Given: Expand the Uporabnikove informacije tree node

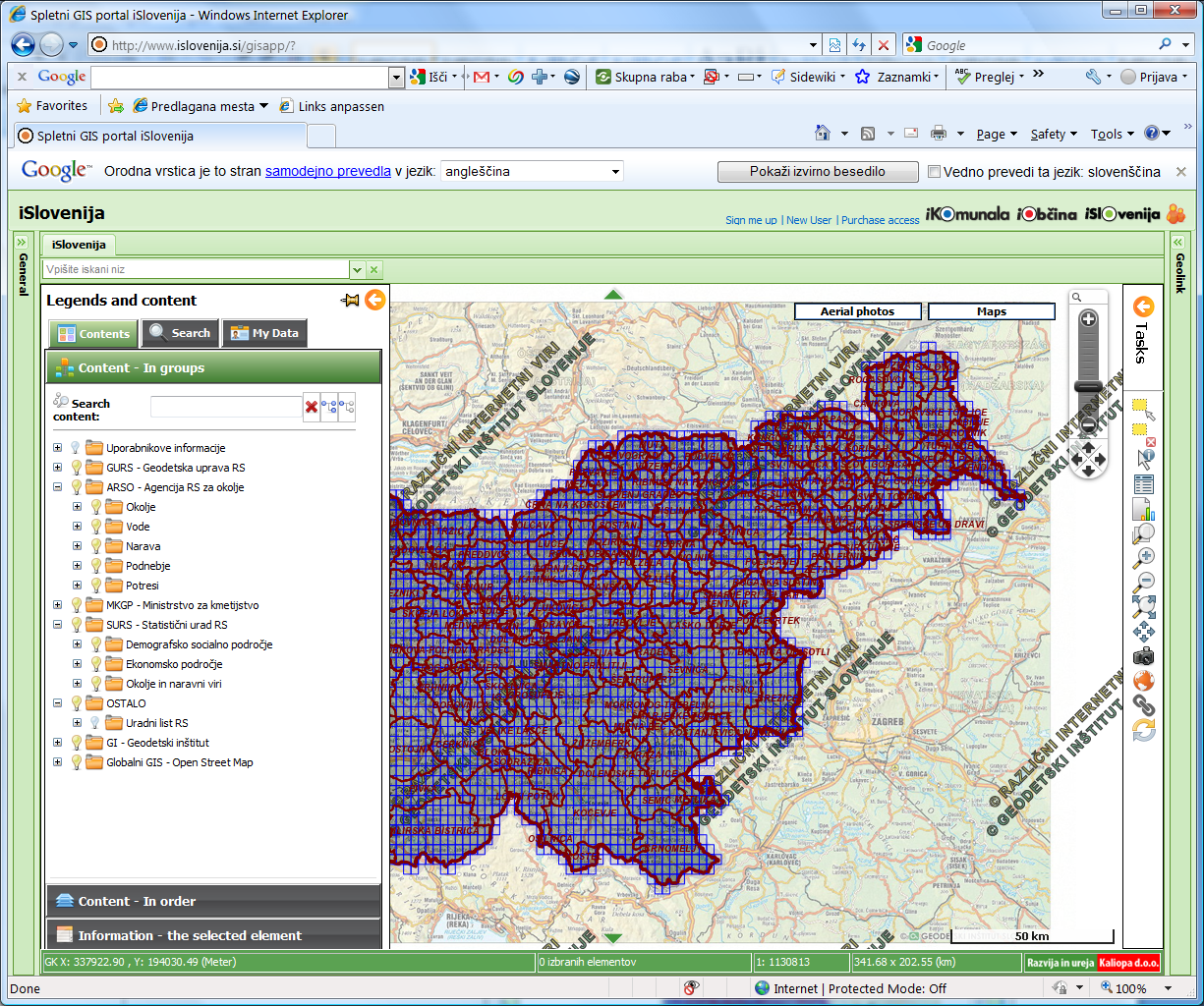Looking at the screenshot, I should [x=57, y=448].
